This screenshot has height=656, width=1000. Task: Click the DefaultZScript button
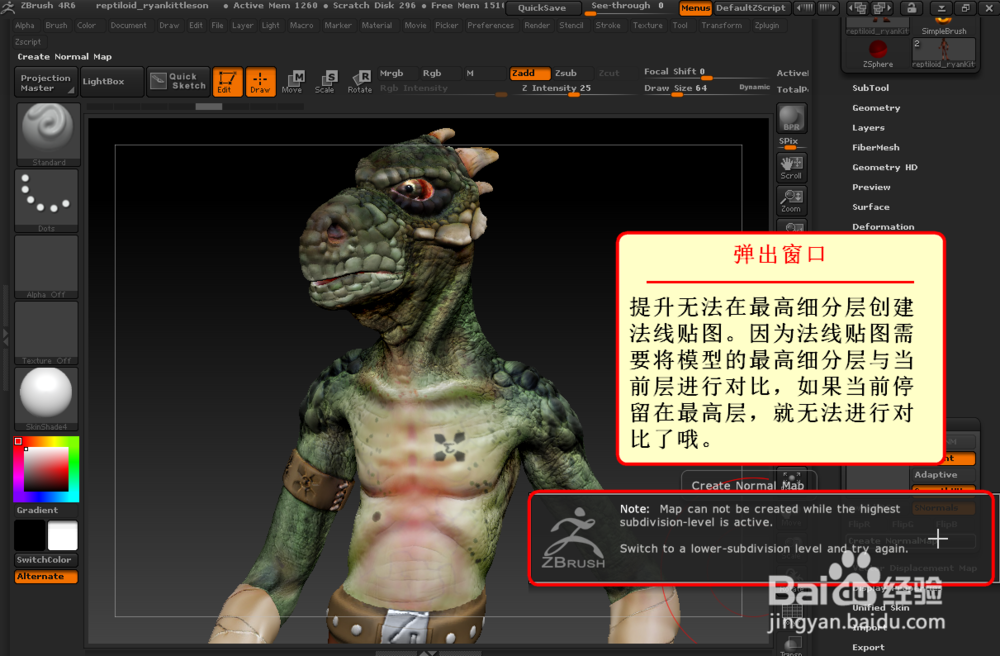click(x=751, y=8)
